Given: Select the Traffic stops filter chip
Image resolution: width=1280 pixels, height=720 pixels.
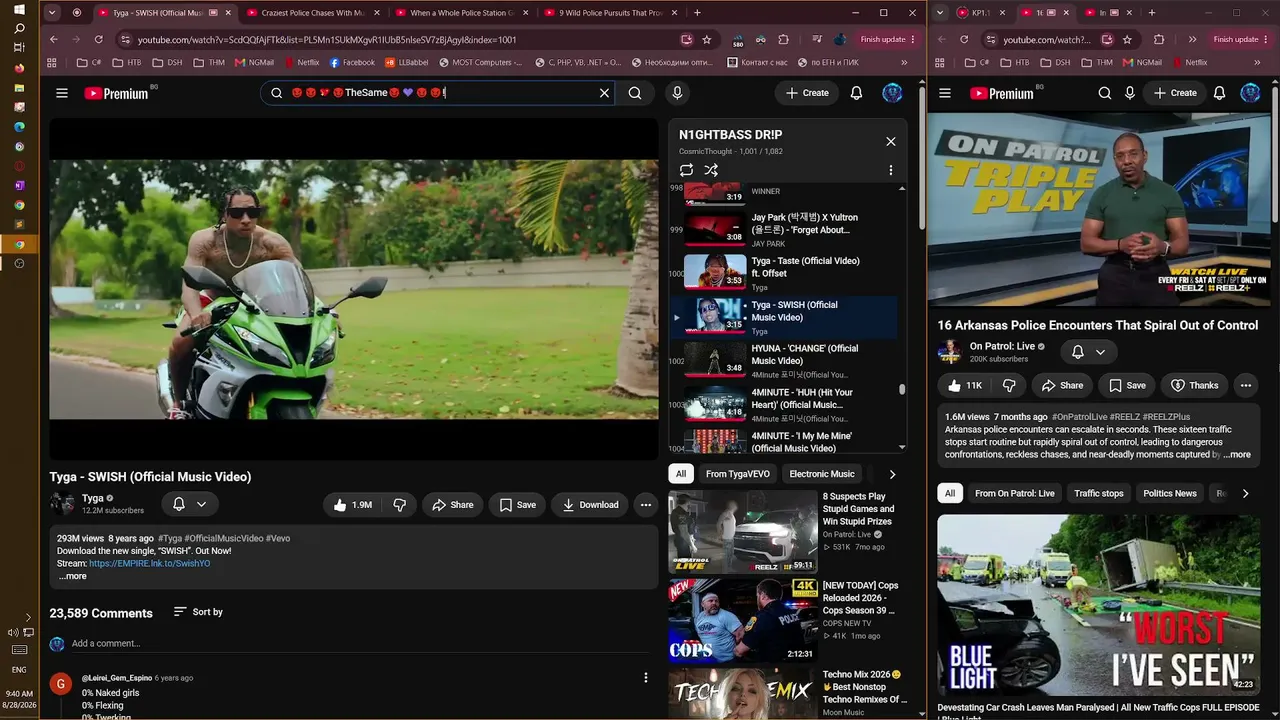Looking at the screenshot, I should (x=1099, y=493).
